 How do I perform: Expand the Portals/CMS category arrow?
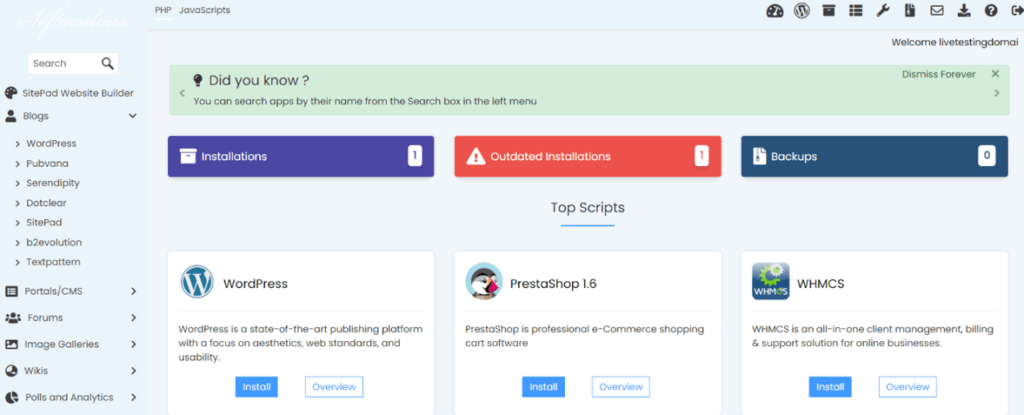point(133,291)
